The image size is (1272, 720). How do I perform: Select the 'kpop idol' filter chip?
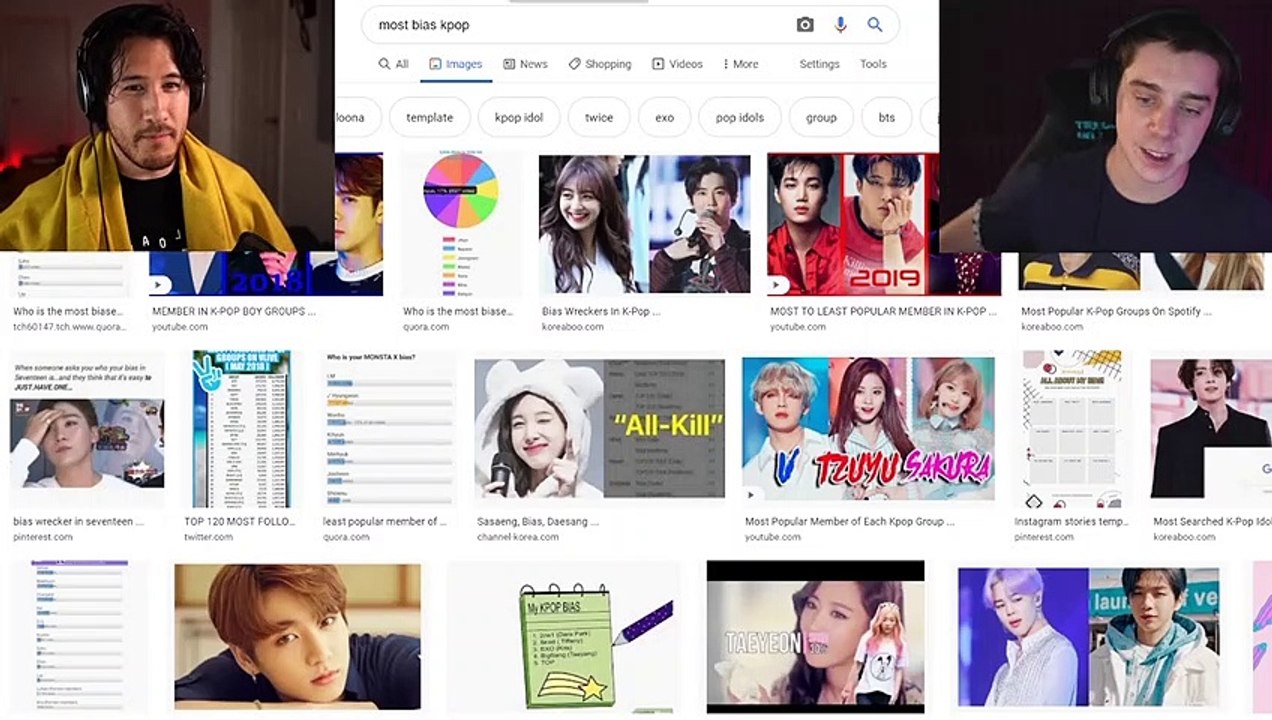(519, 117)
